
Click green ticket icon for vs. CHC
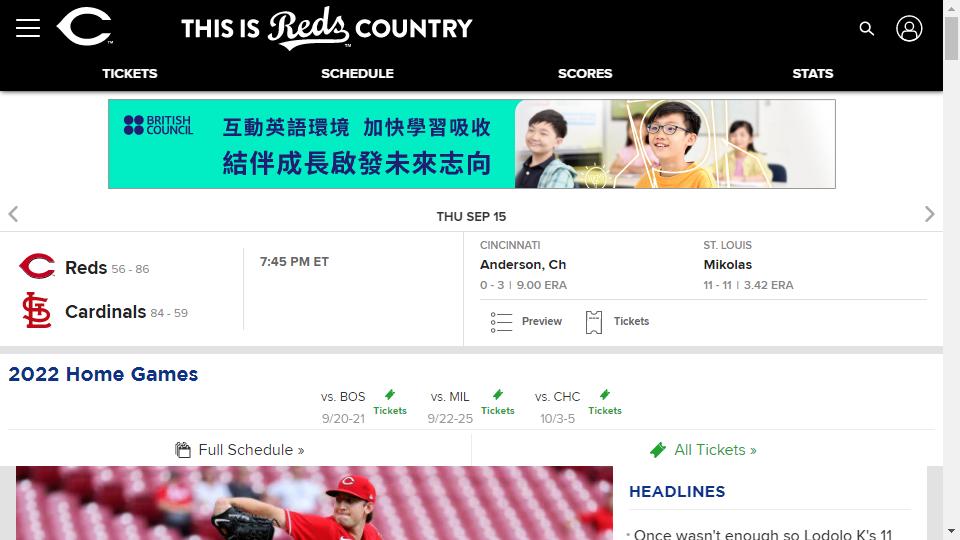pyautogui.click(x=605, y=394)
